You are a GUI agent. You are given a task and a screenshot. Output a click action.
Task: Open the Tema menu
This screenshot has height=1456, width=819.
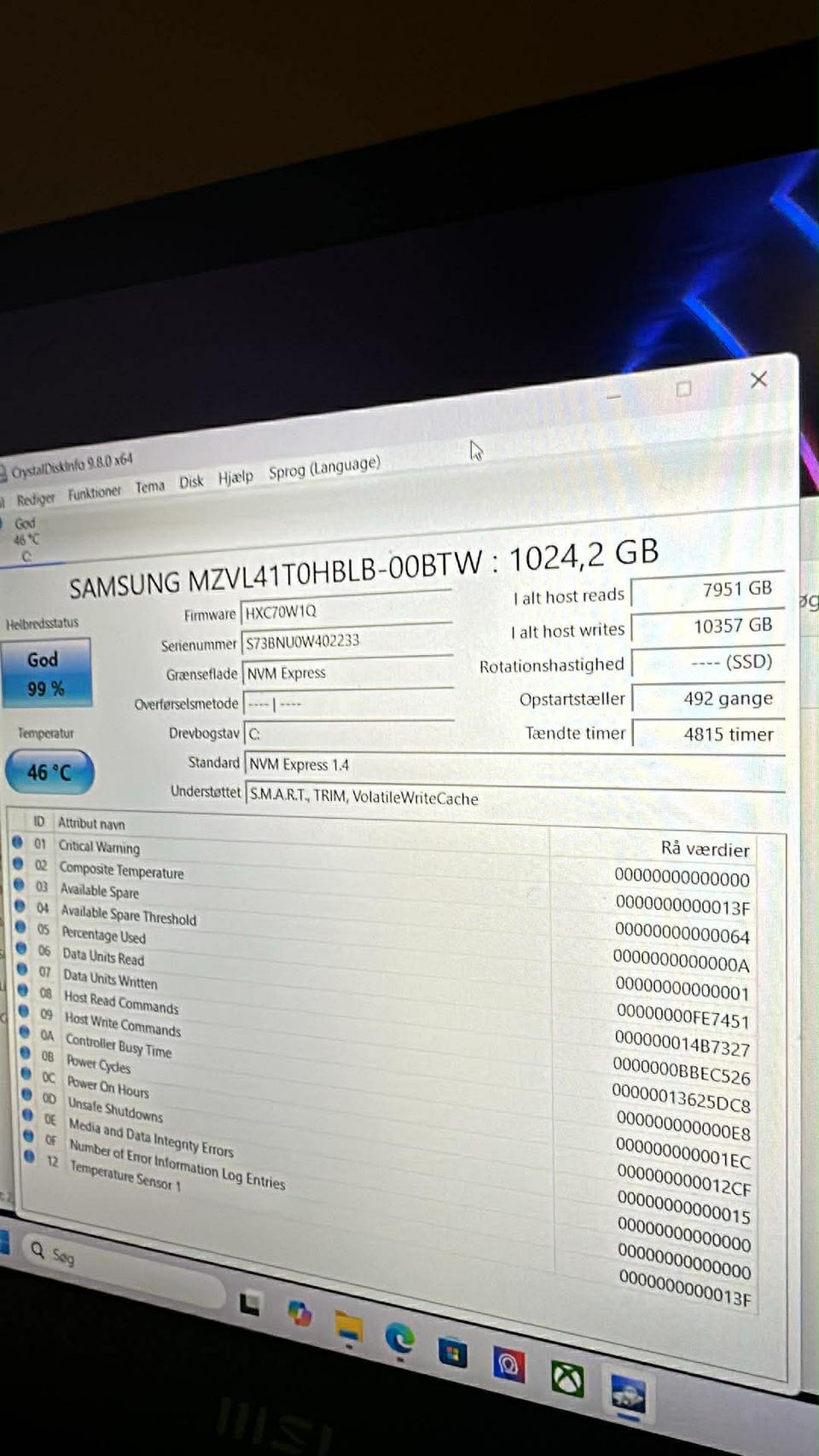tap(149, 487)
